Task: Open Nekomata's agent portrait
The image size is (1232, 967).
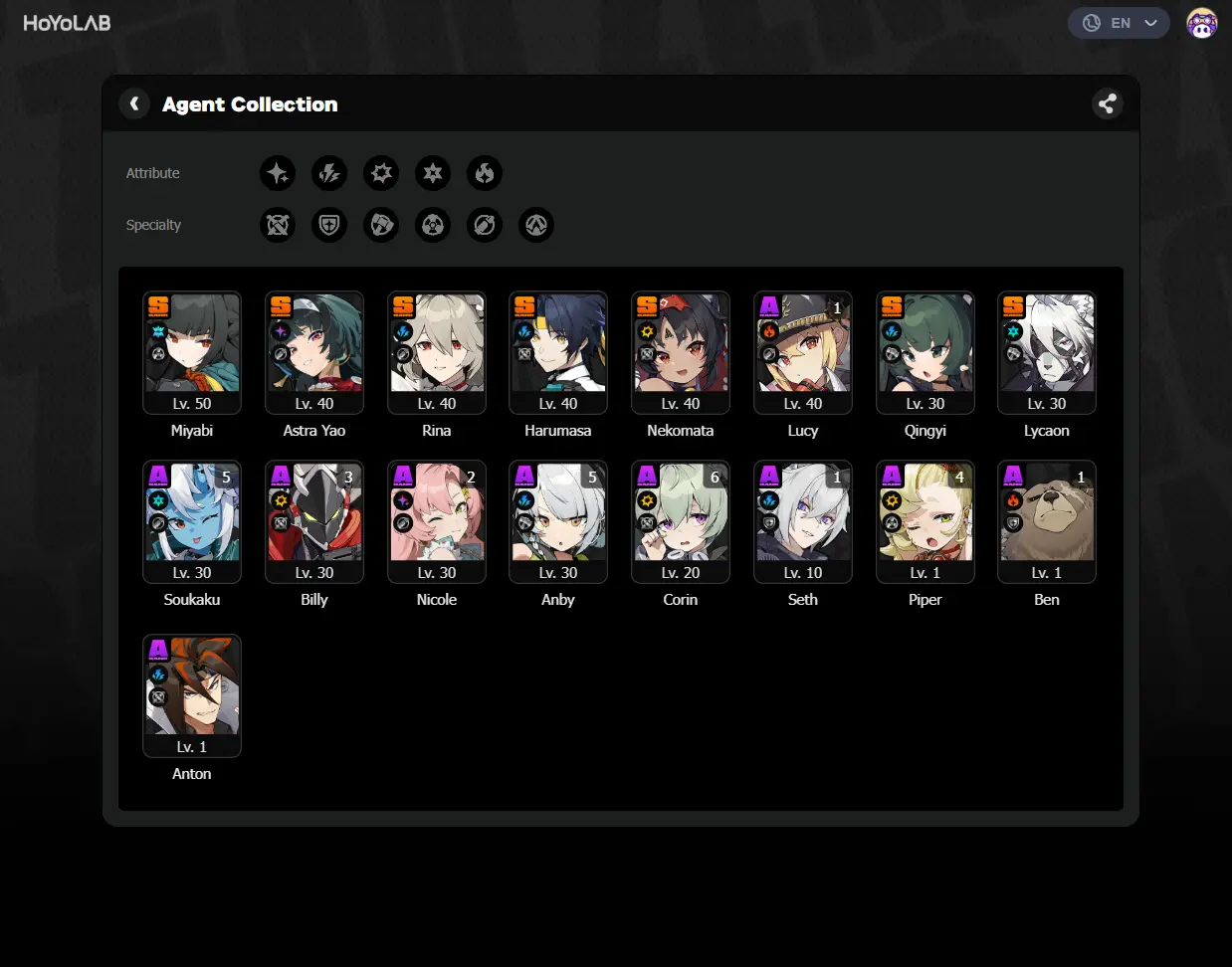Action: click(x=681, y=352)
